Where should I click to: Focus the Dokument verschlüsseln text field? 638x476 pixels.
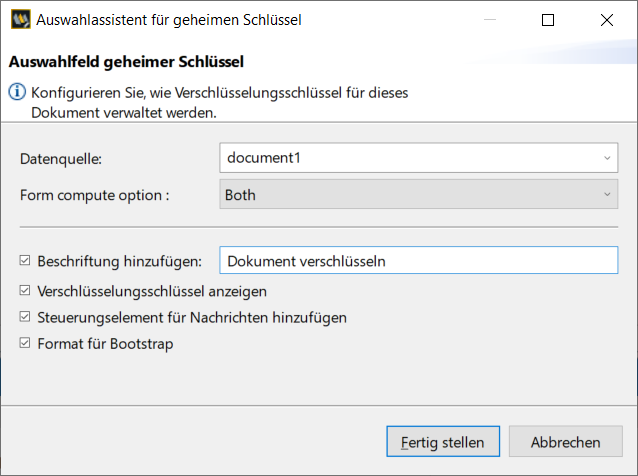(x=419, y=260)
